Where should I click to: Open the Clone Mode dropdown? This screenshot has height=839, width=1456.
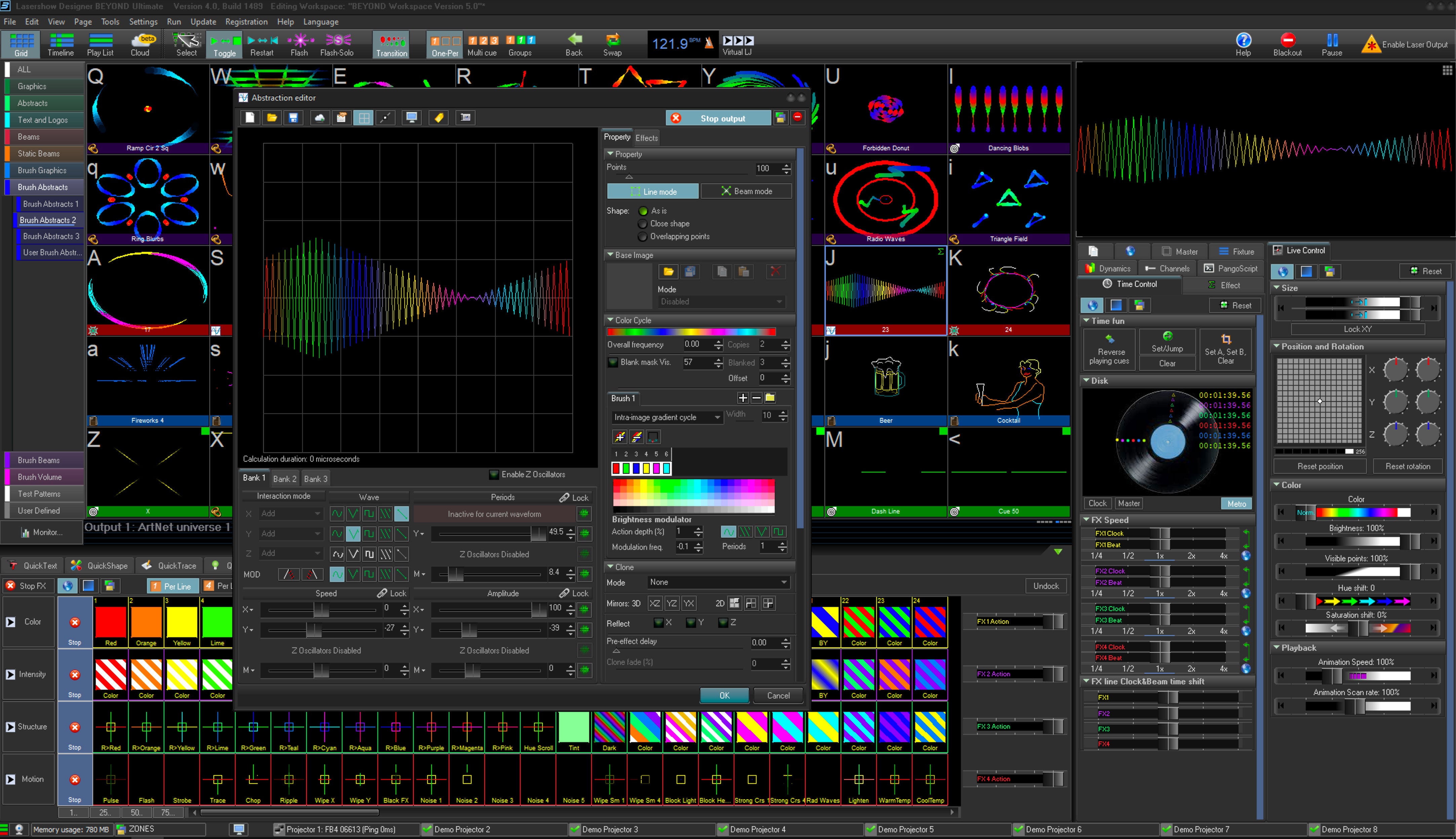coord(718,582)
